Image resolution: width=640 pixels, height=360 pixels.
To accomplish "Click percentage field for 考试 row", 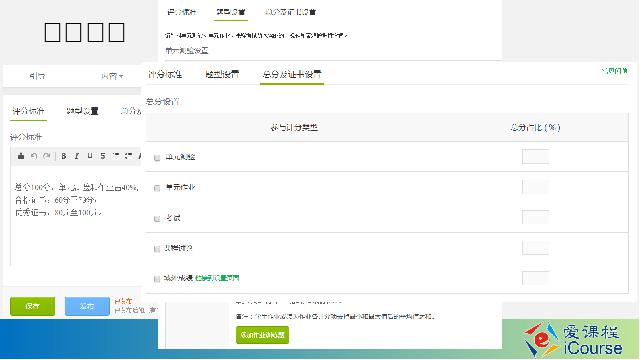I will [535, 217].
